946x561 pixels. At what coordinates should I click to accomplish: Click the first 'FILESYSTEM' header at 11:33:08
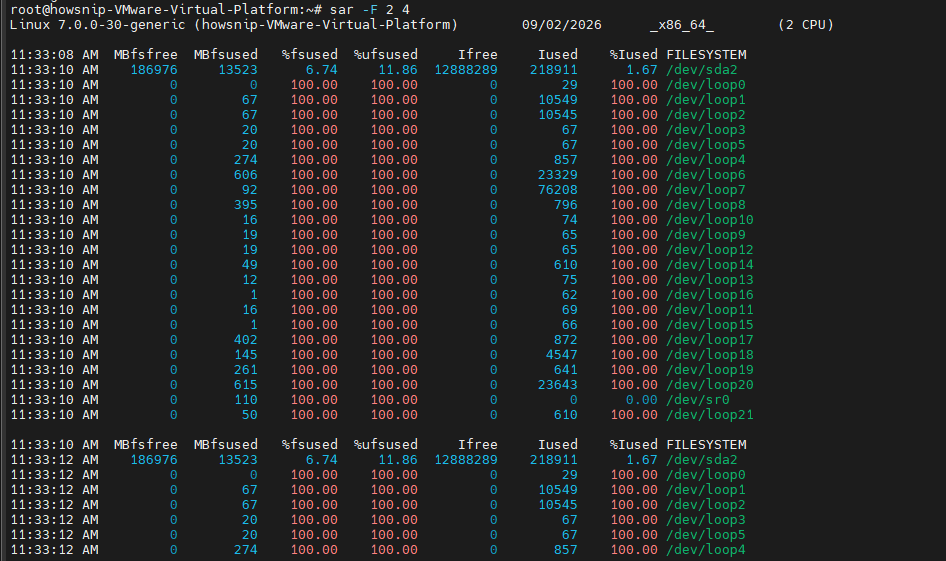[706, 54]
